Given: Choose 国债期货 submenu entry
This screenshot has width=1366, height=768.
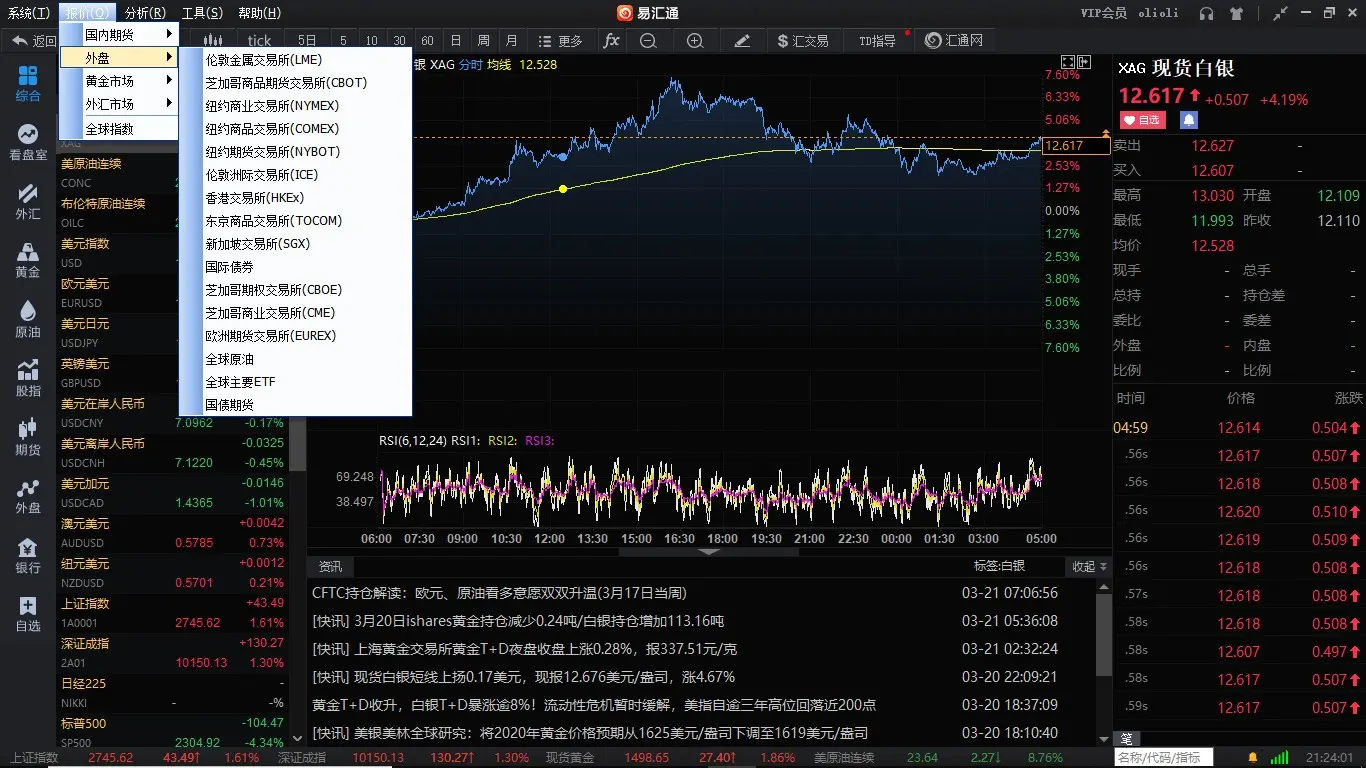Looking at the screenshot, I should coord(296,405).
